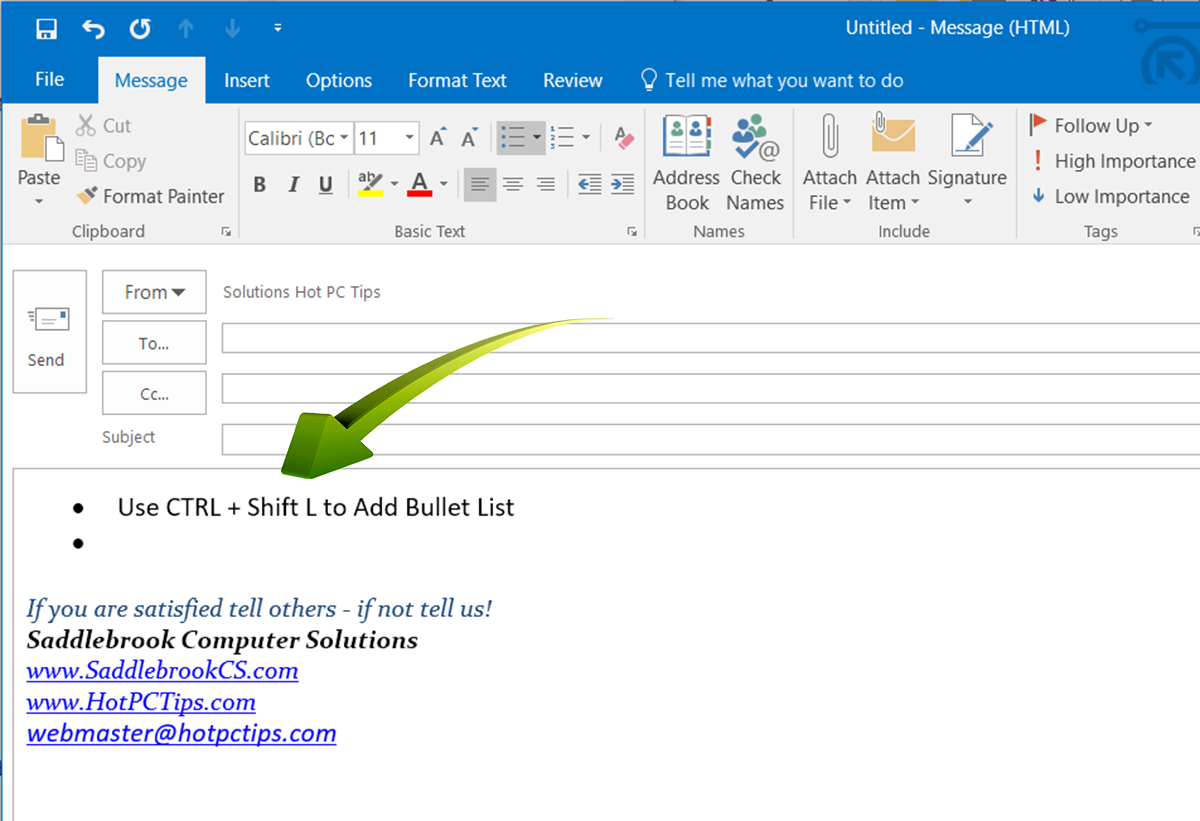Image resolution: width=1200 pixels, height=821 pixels.
Task: Click Tell me what you want to do
Action: (771, 81)
